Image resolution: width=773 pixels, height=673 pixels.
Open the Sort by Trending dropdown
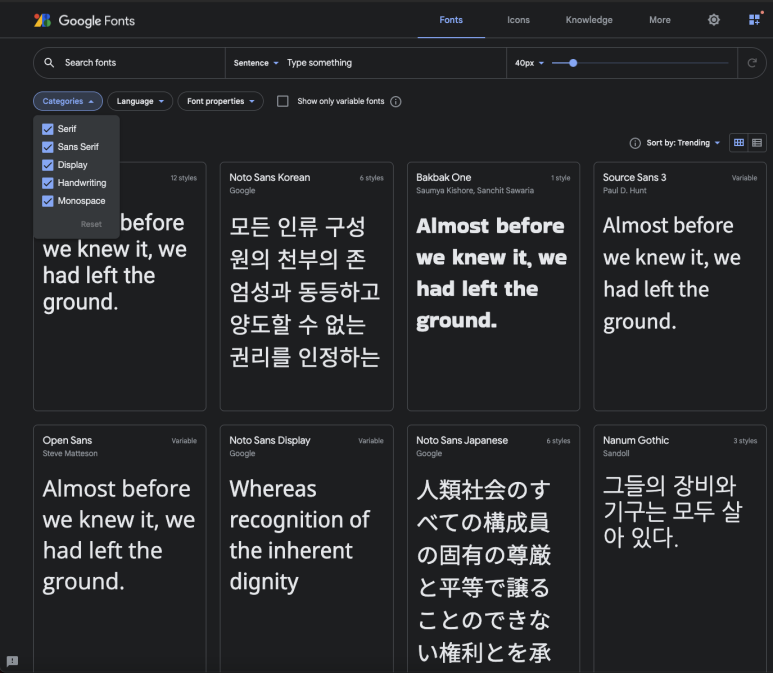pos(683,143)
